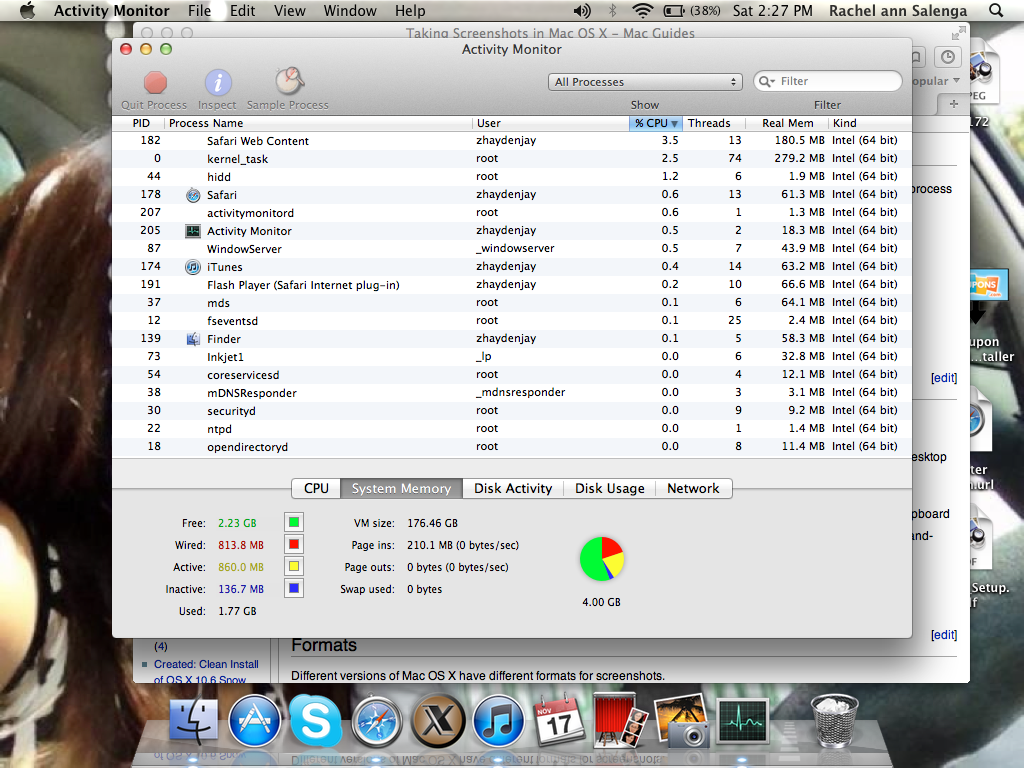
Task: Open the Mac OS X installer Dock icon
Action: 438,722
